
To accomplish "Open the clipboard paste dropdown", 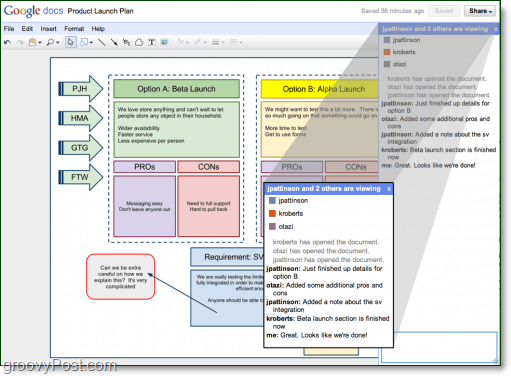I will click(35, 42).
